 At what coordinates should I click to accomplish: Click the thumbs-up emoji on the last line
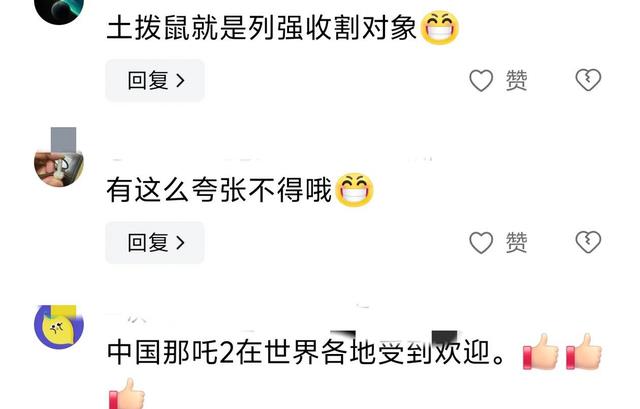(x=127, y=394)
